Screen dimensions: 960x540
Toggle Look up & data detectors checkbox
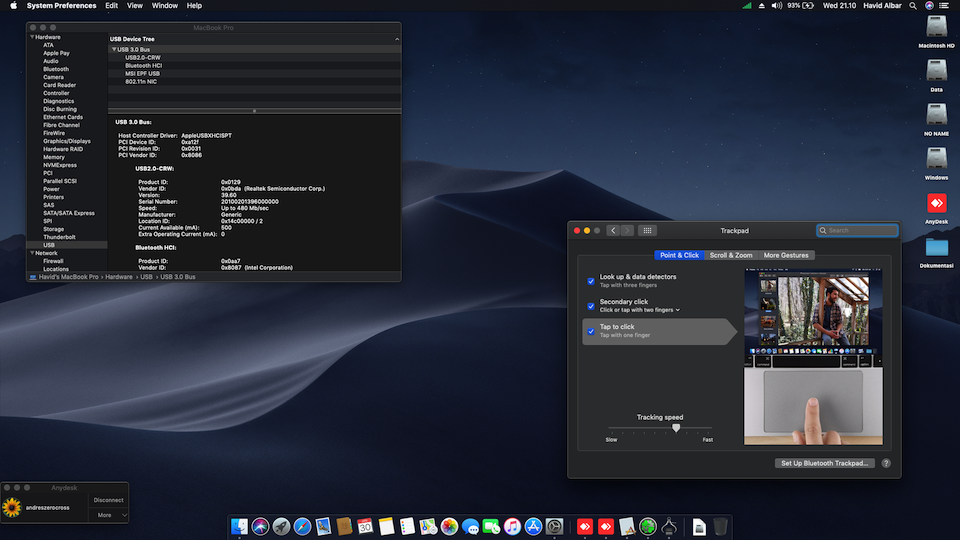tap(591, 281)
